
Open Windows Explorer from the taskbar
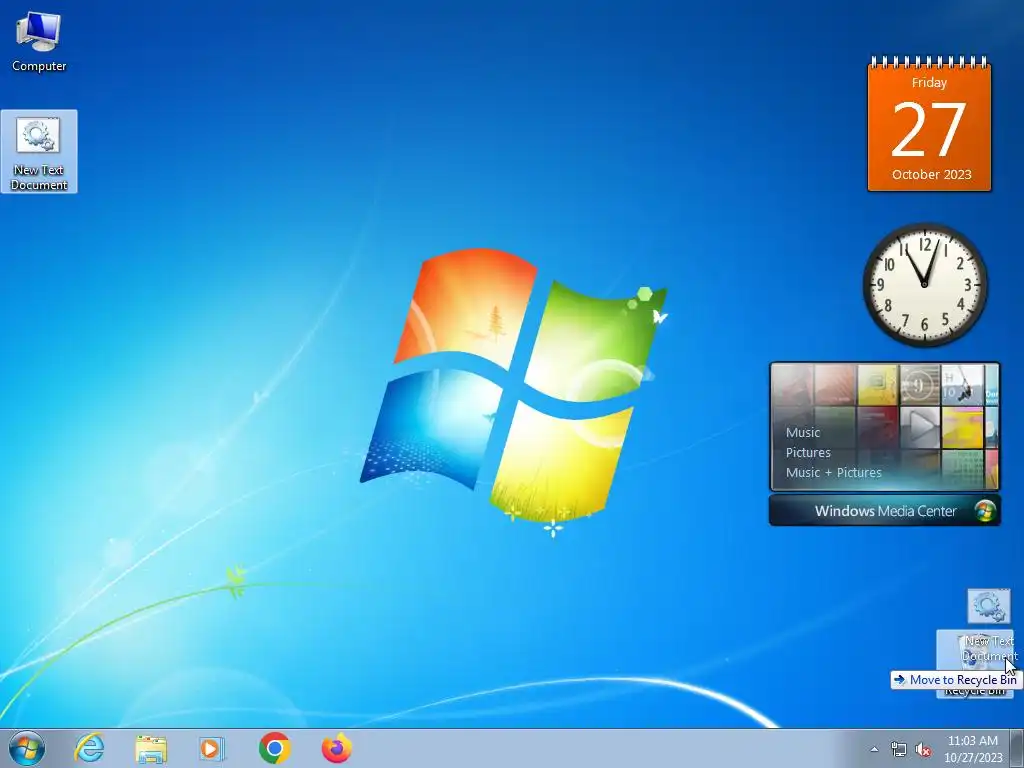(x=151, y=748)
